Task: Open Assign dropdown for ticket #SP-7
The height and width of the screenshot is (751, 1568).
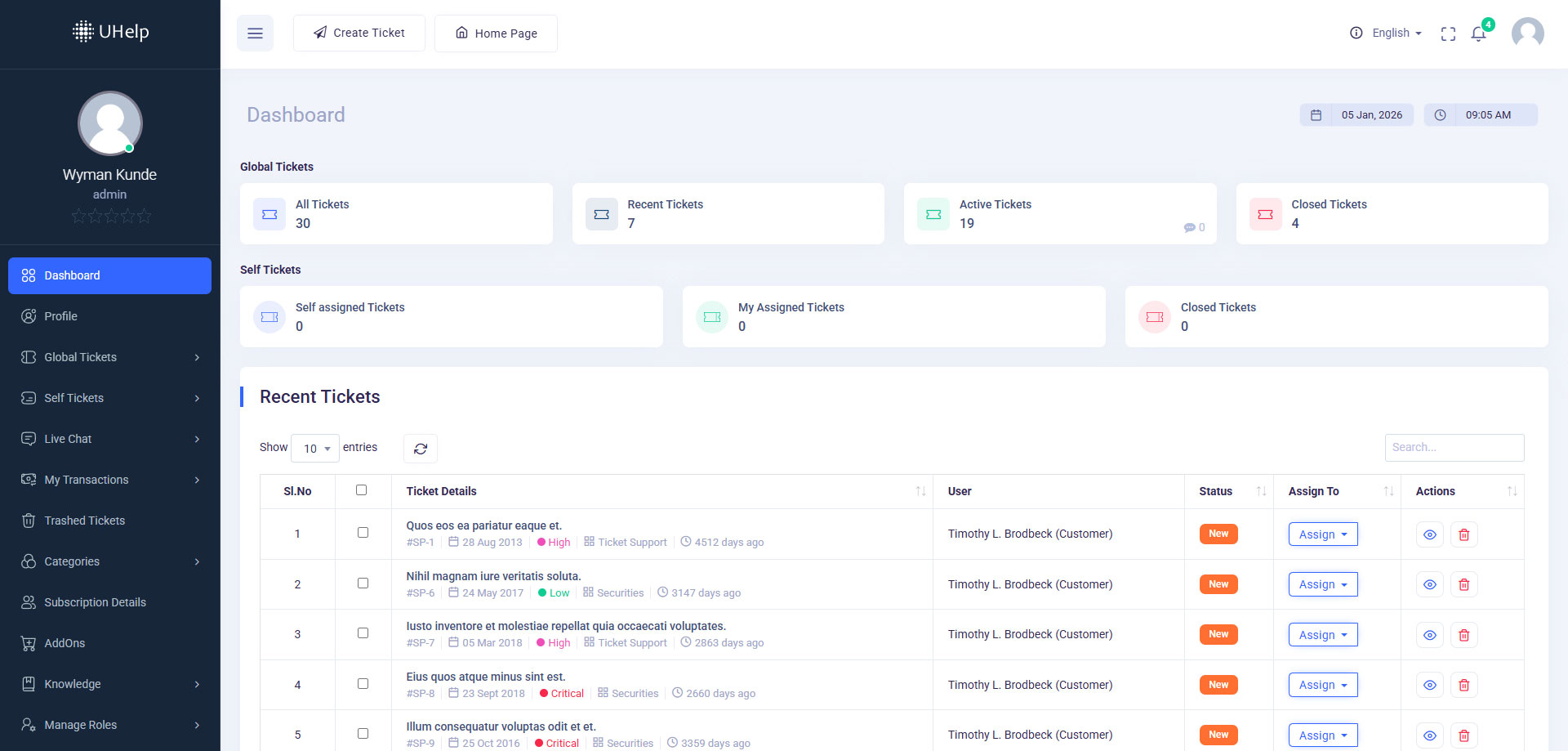Action: [x=1322, y=635]
